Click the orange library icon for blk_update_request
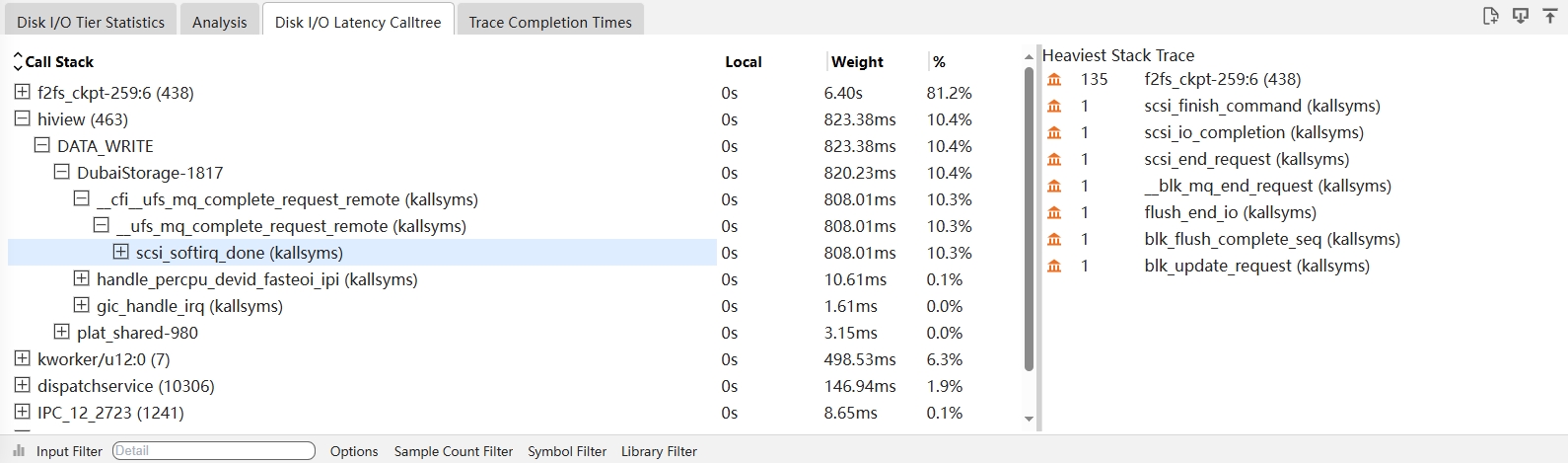 pyautogui.click(x=1054, y=266)
